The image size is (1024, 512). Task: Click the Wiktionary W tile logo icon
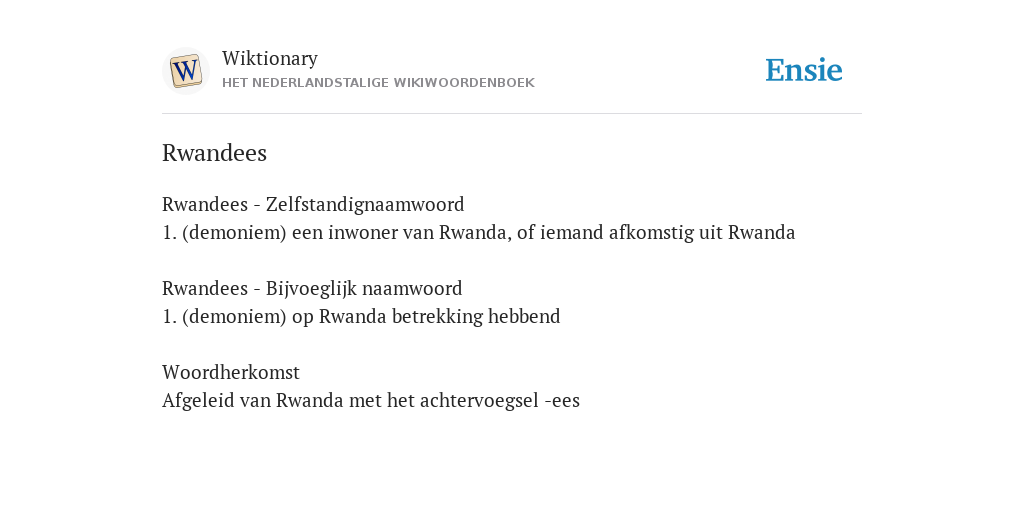pos(185,71)
